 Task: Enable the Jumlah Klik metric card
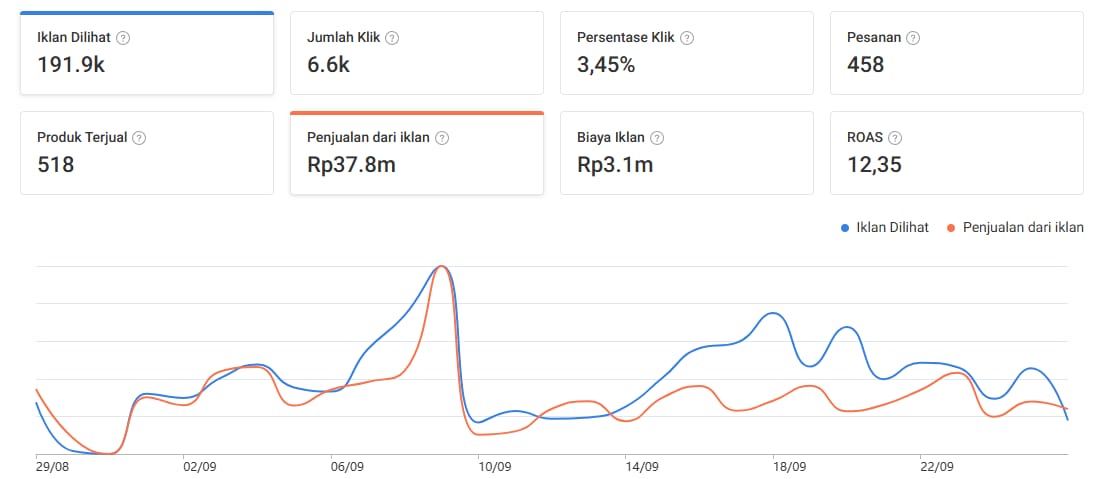point(416,53)
